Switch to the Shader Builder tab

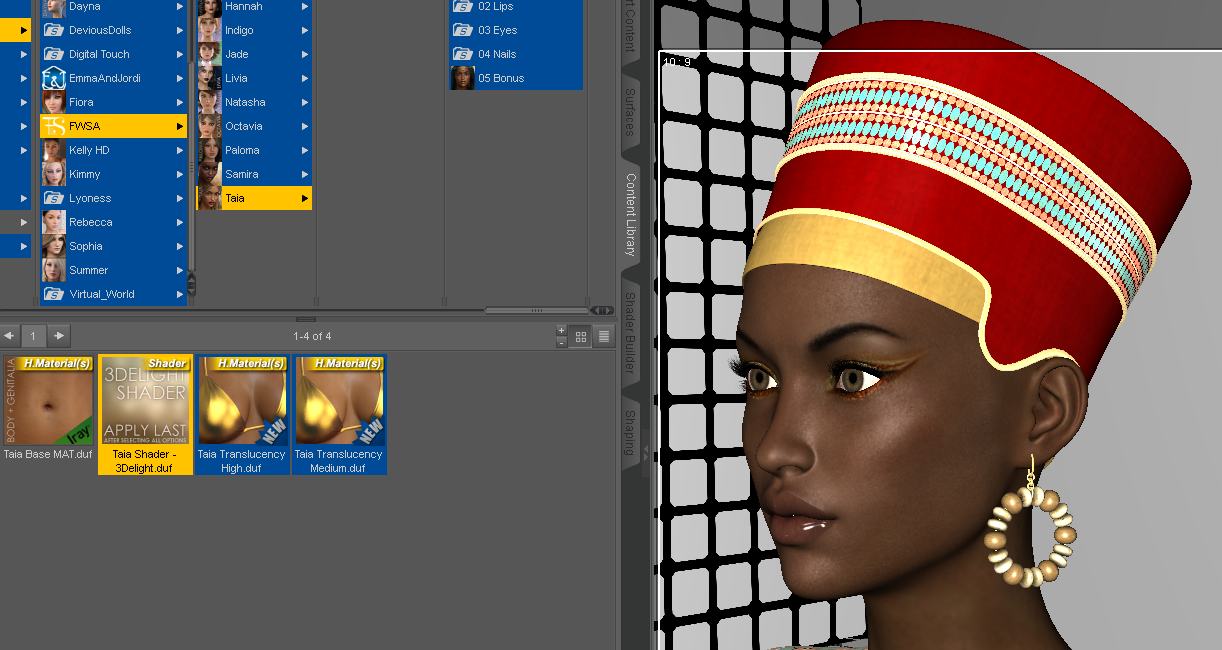point(630,334)
